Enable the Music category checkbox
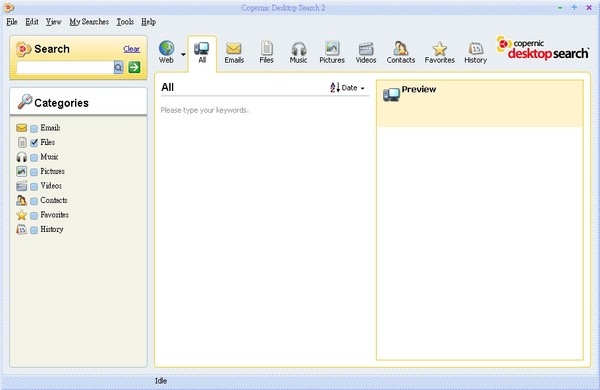Image resolution: width=600 pixels, height=390 pixels. [34, 157]
